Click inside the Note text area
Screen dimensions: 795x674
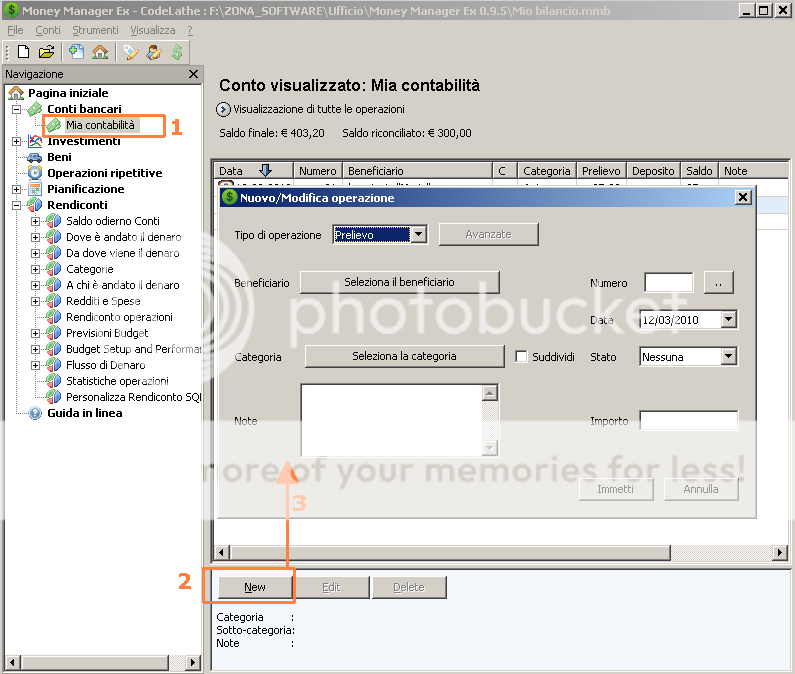point(391,420)
